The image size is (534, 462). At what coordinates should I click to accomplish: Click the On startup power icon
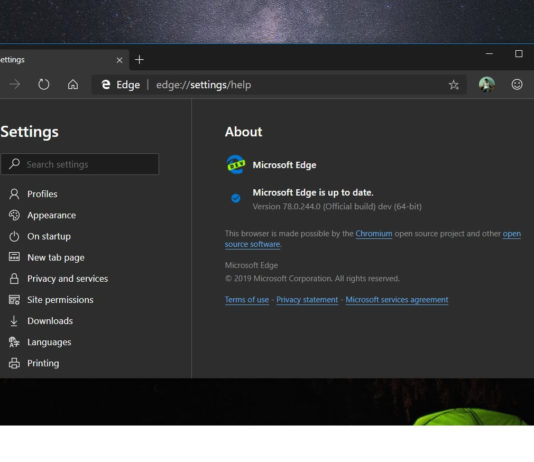point(14,236)
